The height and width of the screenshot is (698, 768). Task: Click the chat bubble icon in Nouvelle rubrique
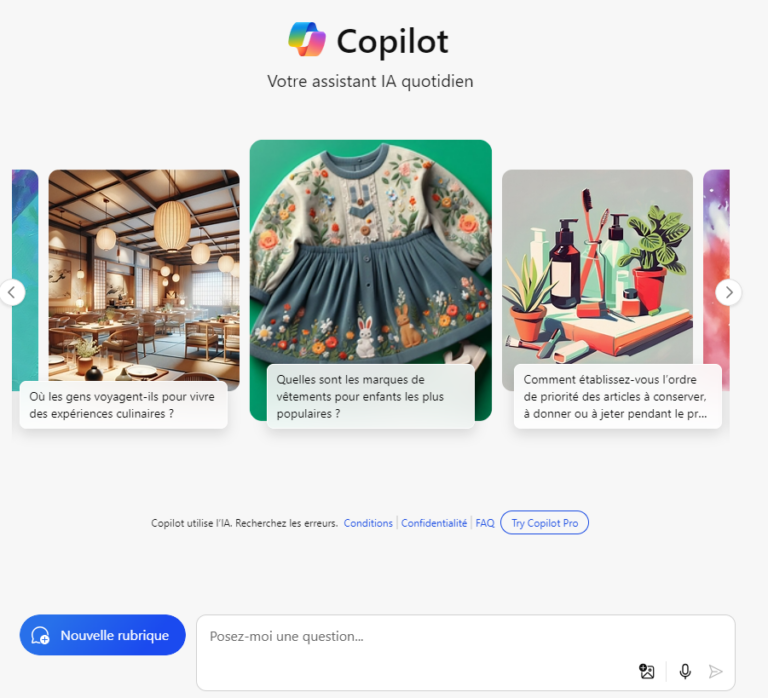coord(40,635)
